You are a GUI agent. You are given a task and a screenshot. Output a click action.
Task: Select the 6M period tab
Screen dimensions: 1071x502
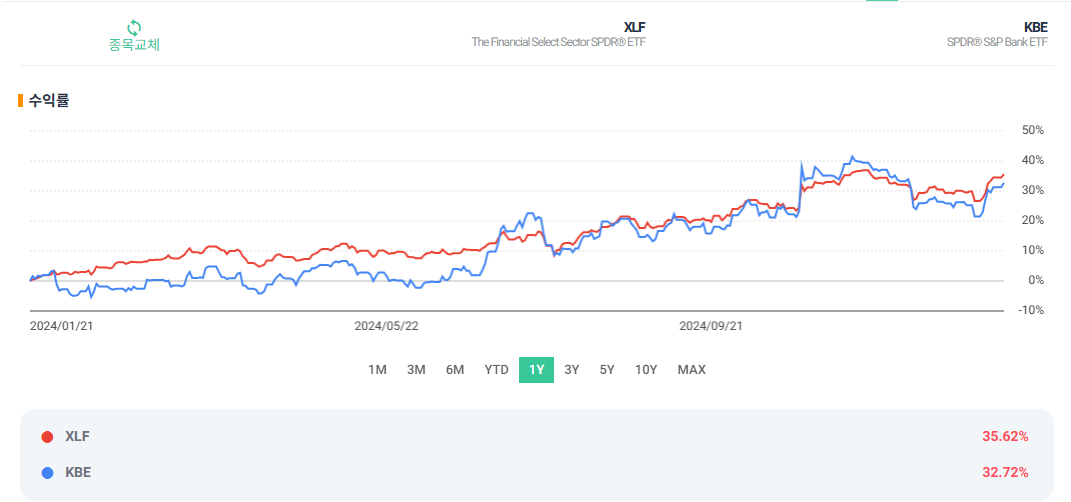click(455, 370)
